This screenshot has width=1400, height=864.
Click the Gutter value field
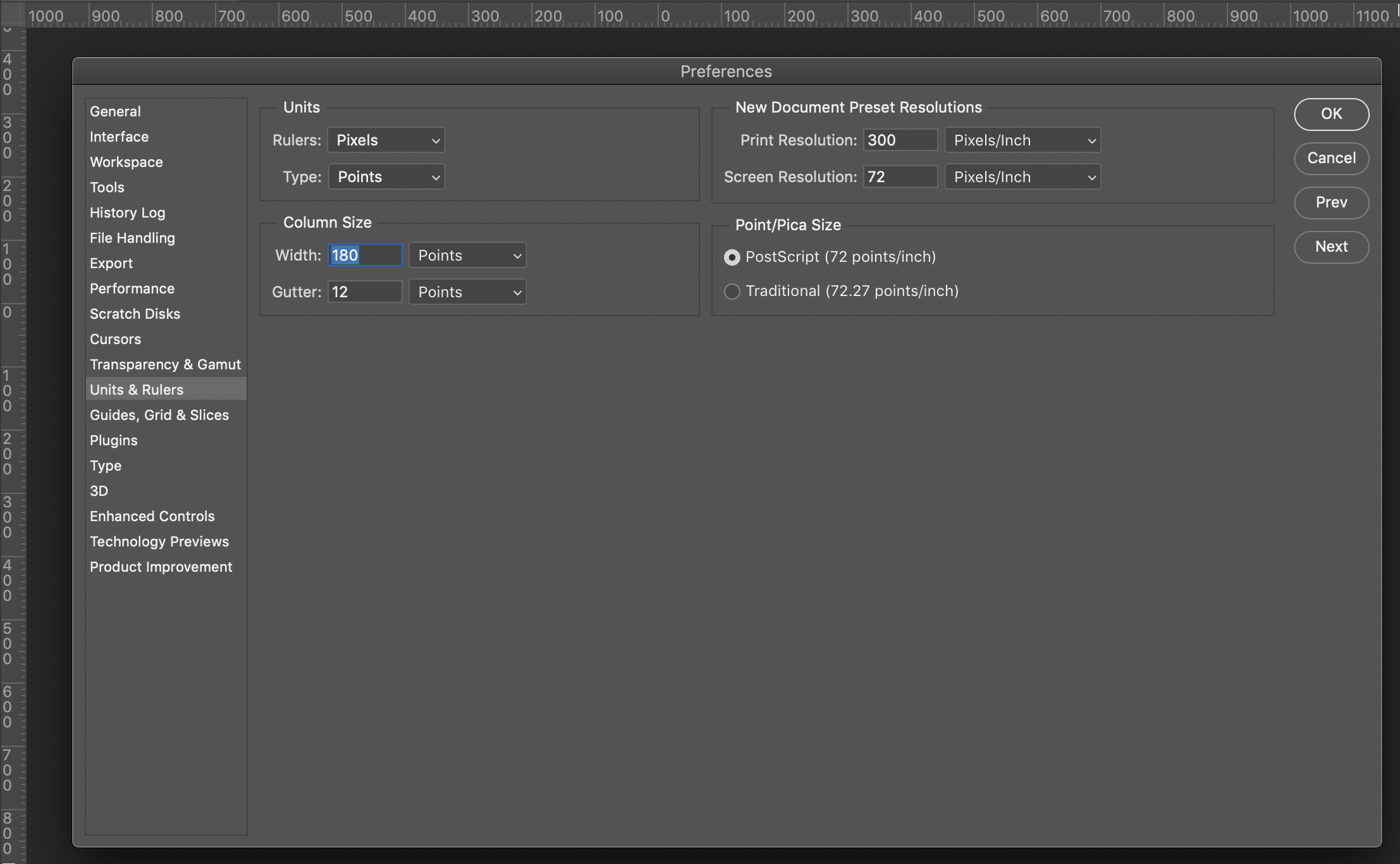[365, 292]
